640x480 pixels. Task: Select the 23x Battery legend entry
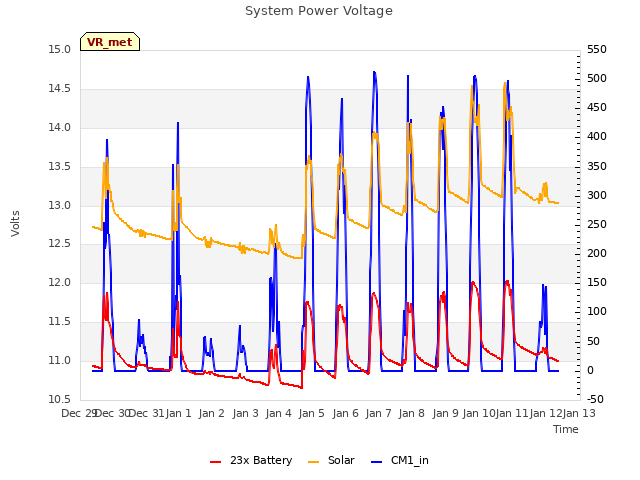[251, 460]
